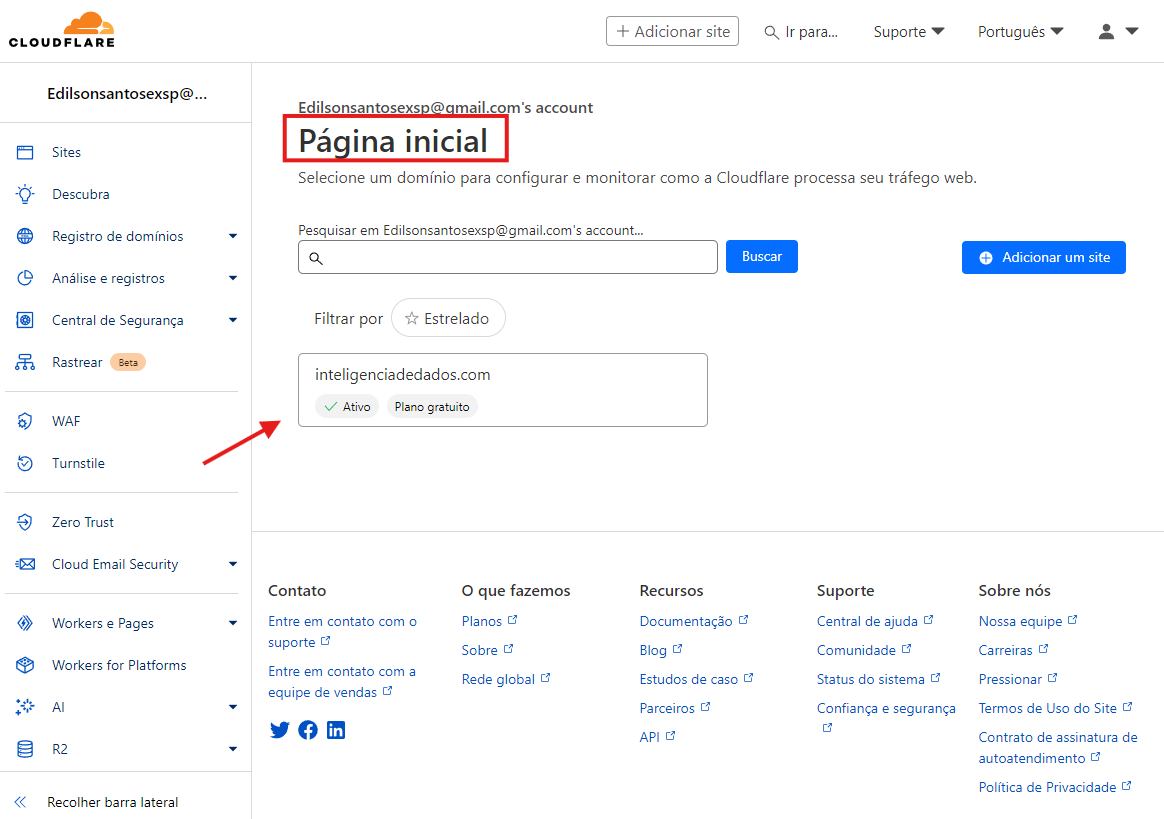Expand the Workers e Pages section
Image resolution: width=1164 pixels, height=819 pixels.
(233, 623)
